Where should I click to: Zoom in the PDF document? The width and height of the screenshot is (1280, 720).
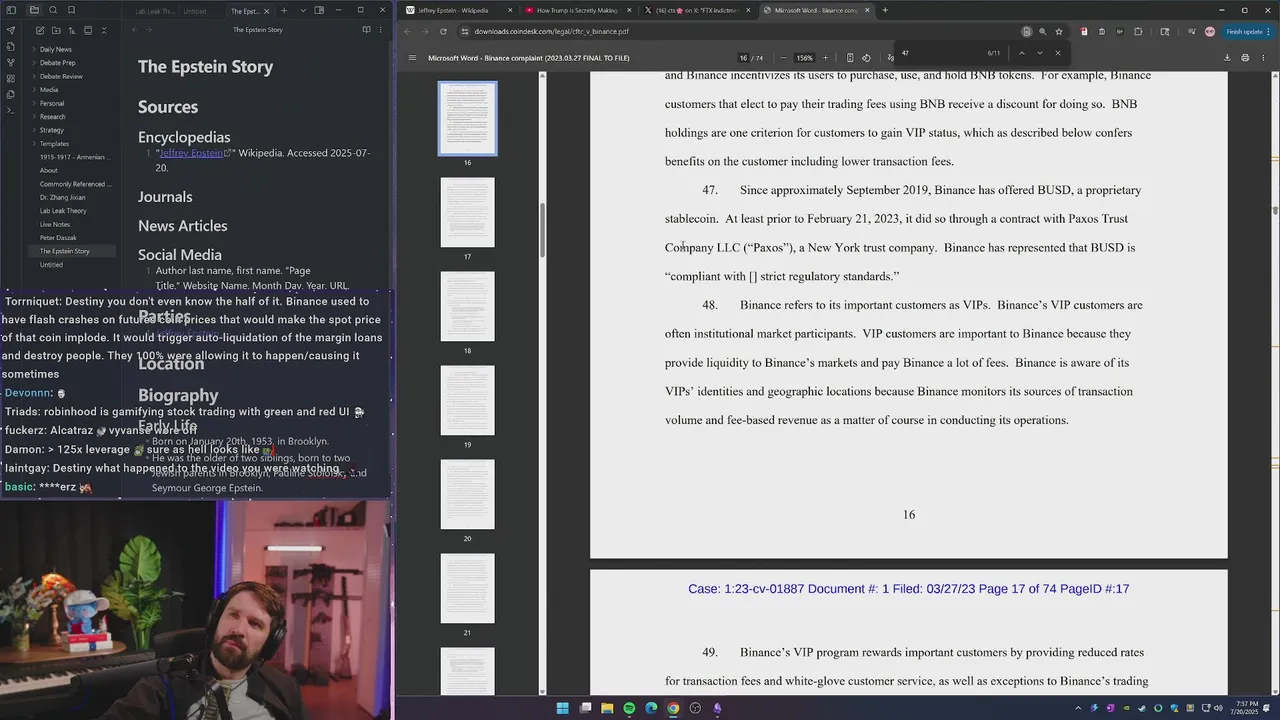pyautogui.click(x=825, y=58)
